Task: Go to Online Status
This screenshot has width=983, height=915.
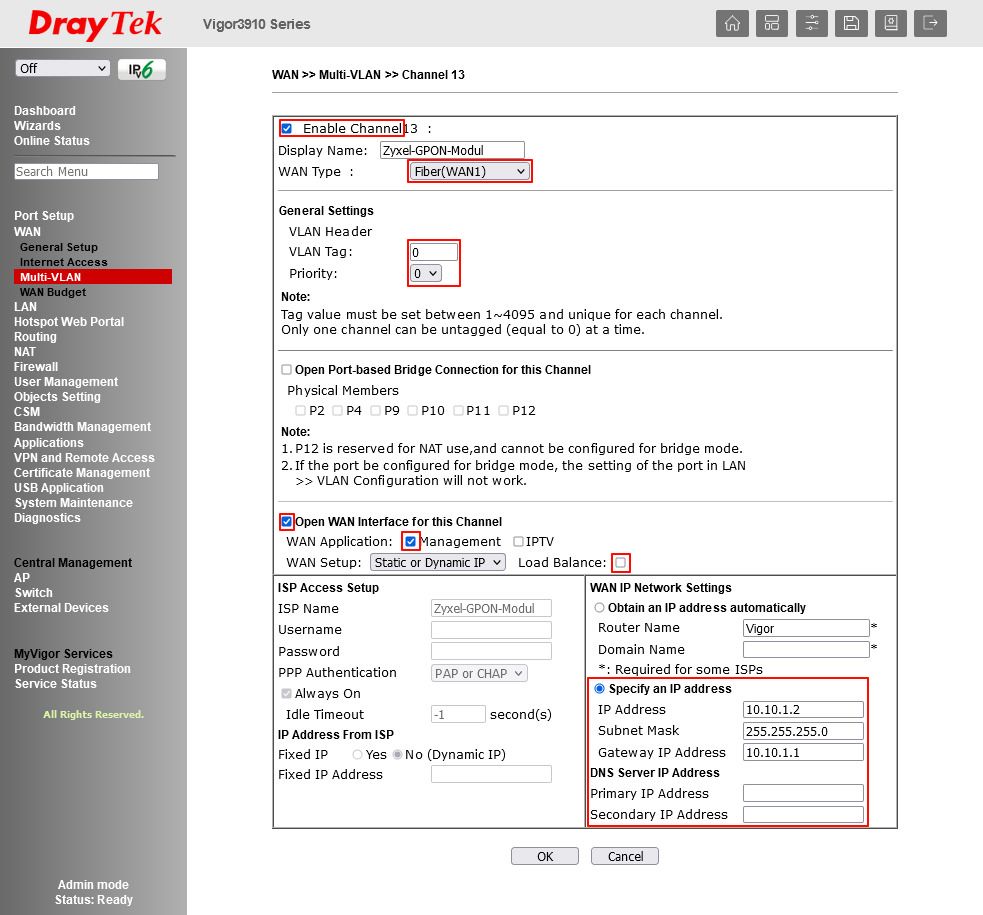Action: tap(52, 141)
